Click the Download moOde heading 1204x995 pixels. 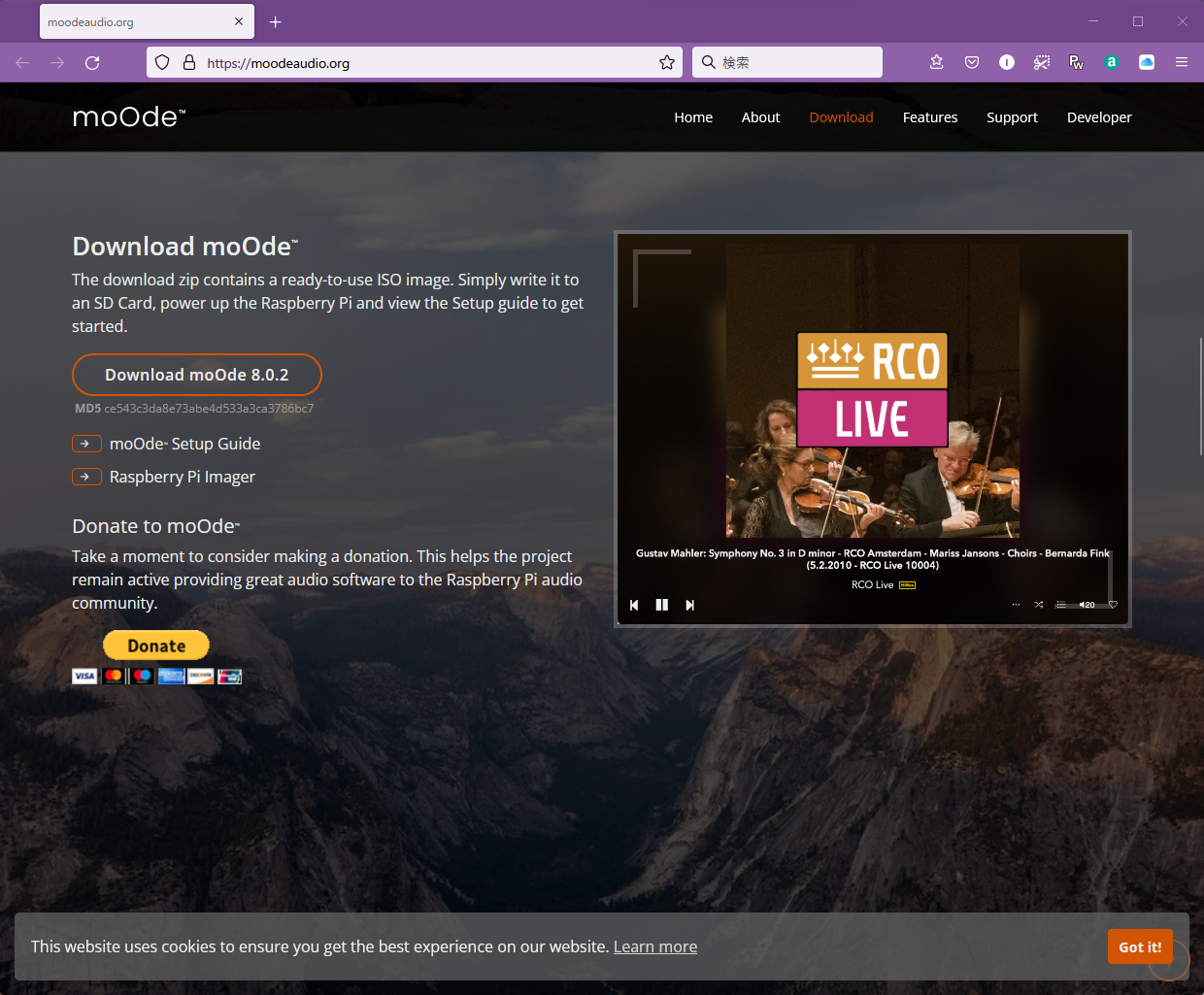[184, 247]
